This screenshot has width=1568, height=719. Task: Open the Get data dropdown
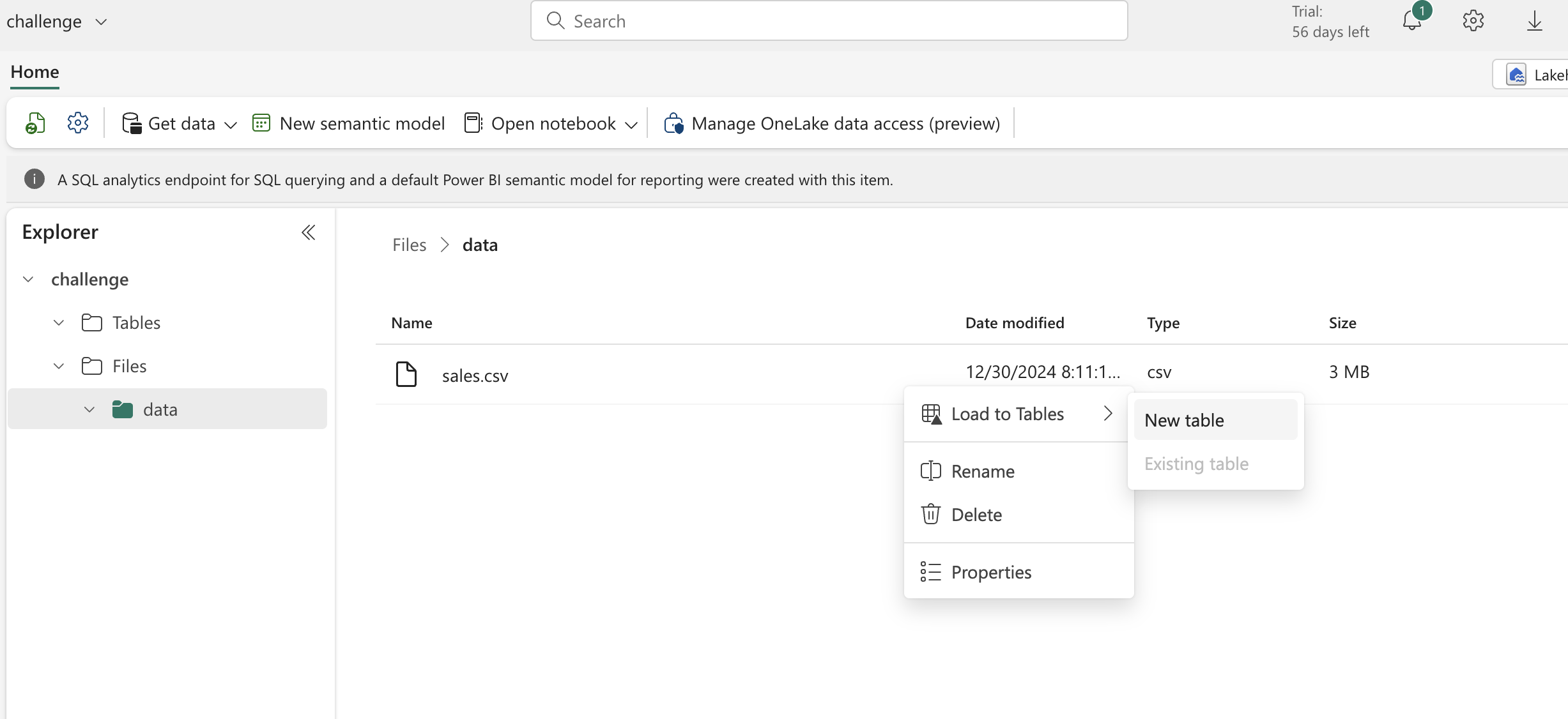pyautogui.click(x=180, y=123)
